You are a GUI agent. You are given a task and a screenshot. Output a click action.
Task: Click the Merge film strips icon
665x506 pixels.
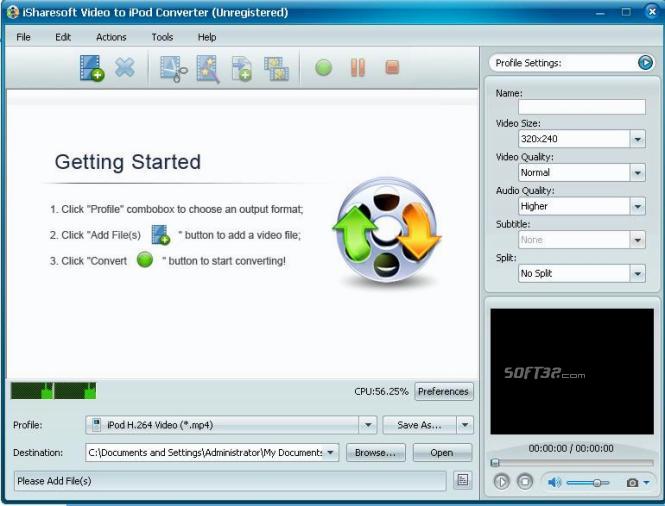click(277, 69)
